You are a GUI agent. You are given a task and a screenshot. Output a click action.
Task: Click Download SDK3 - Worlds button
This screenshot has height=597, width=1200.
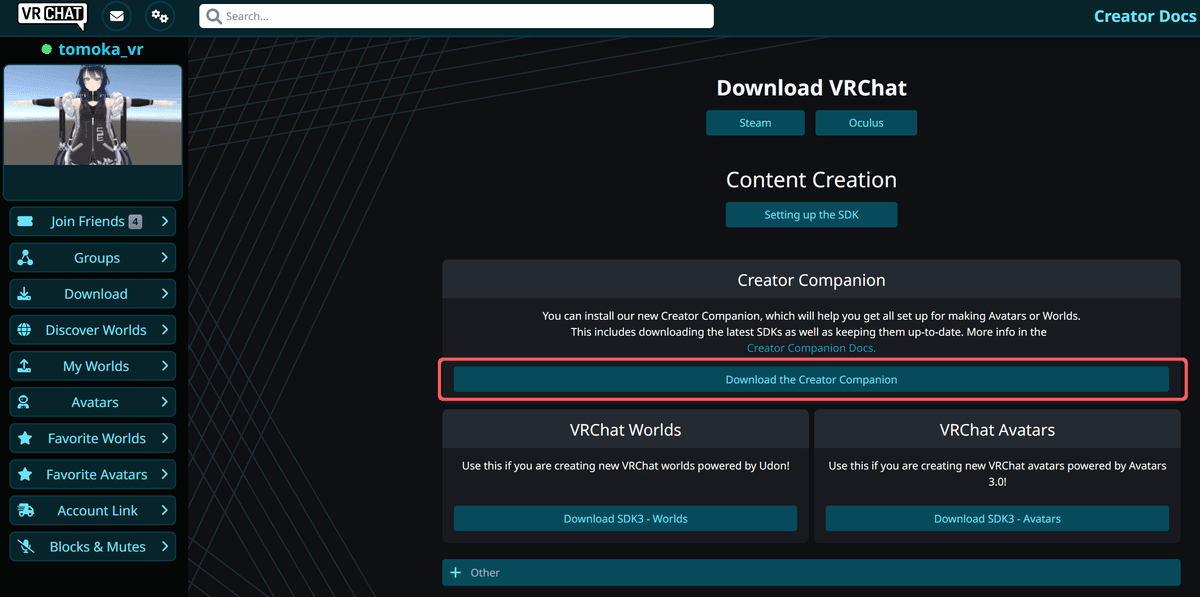click(x=625, y=518)
